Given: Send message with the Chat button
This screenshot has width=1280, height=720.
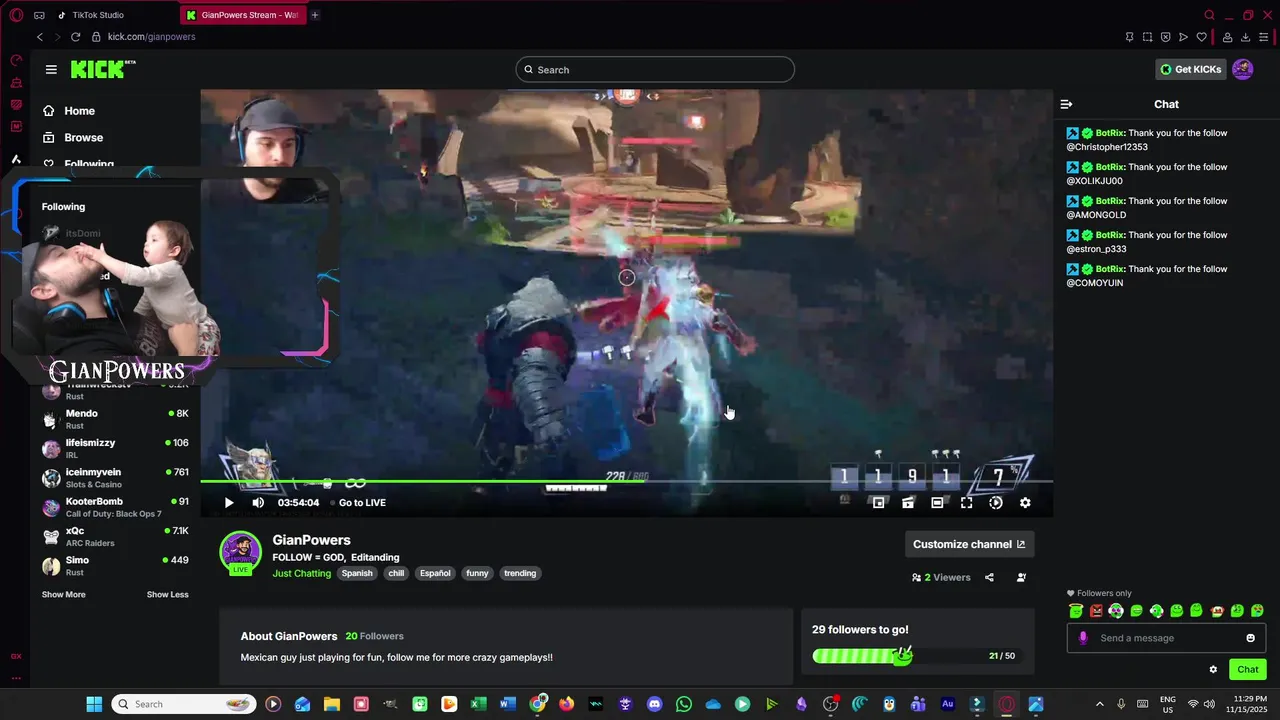Looking at the screenshot, I should 1248,670.
